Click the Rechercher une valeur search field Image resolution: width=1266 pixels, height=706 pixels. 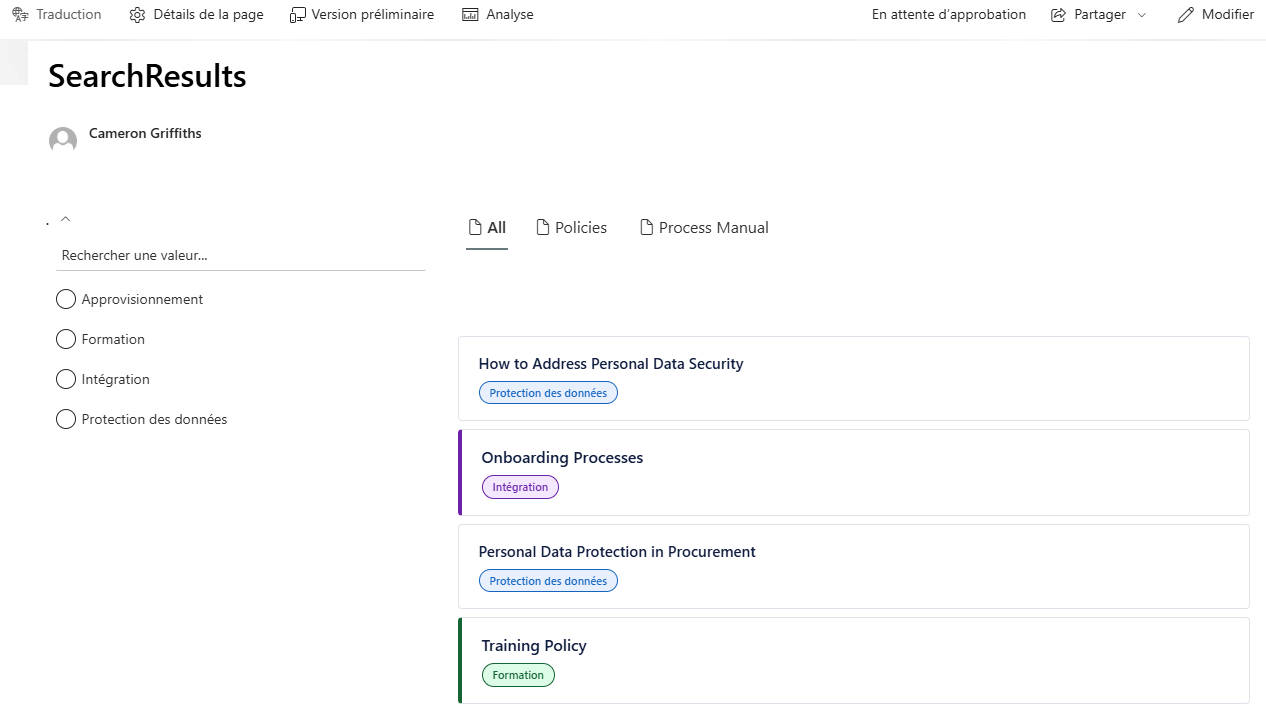(241, 256)
